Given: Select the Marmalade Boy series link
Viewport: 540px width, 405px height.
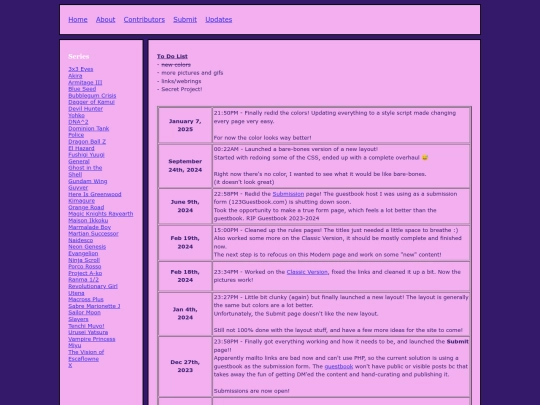Looking at the screenshot, I should pyautogui.click(x=90, y=227).
